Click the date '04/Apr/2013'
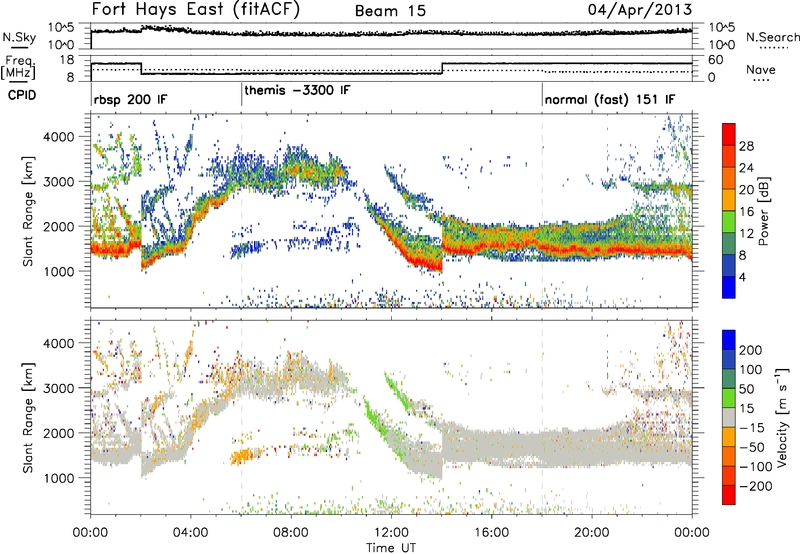Image resolution: width=800 pixels, height=554 pixels. 640,9
